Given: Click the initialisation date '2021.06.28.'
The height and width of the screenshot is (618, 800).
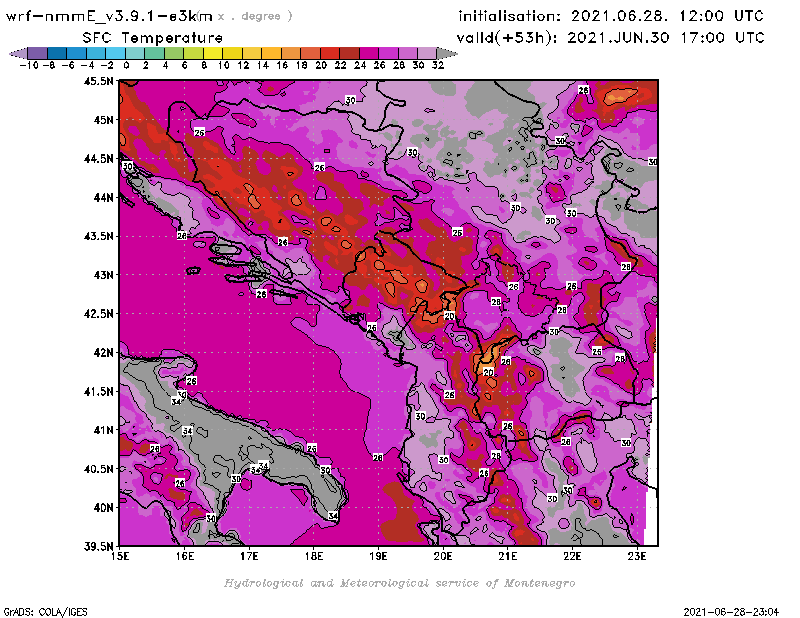Looking at the screenshot, I should point(622,16).
